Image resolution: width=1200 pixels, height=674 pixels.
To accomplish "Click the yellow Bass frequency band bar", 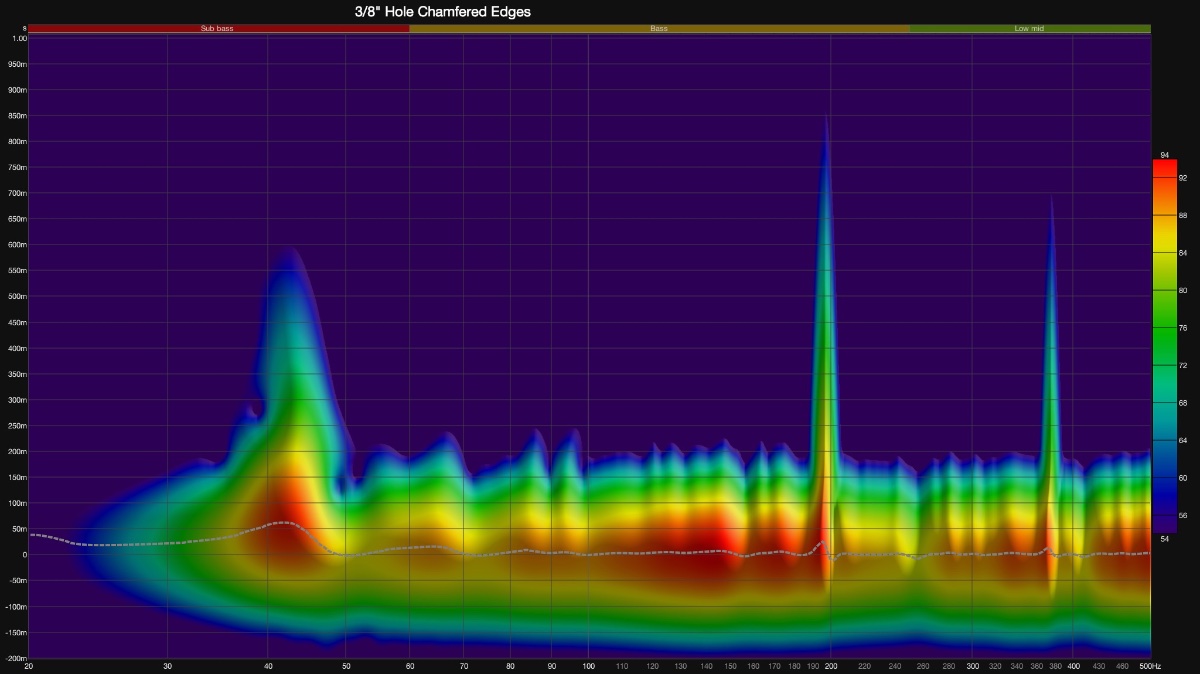I will pos(659,29).
